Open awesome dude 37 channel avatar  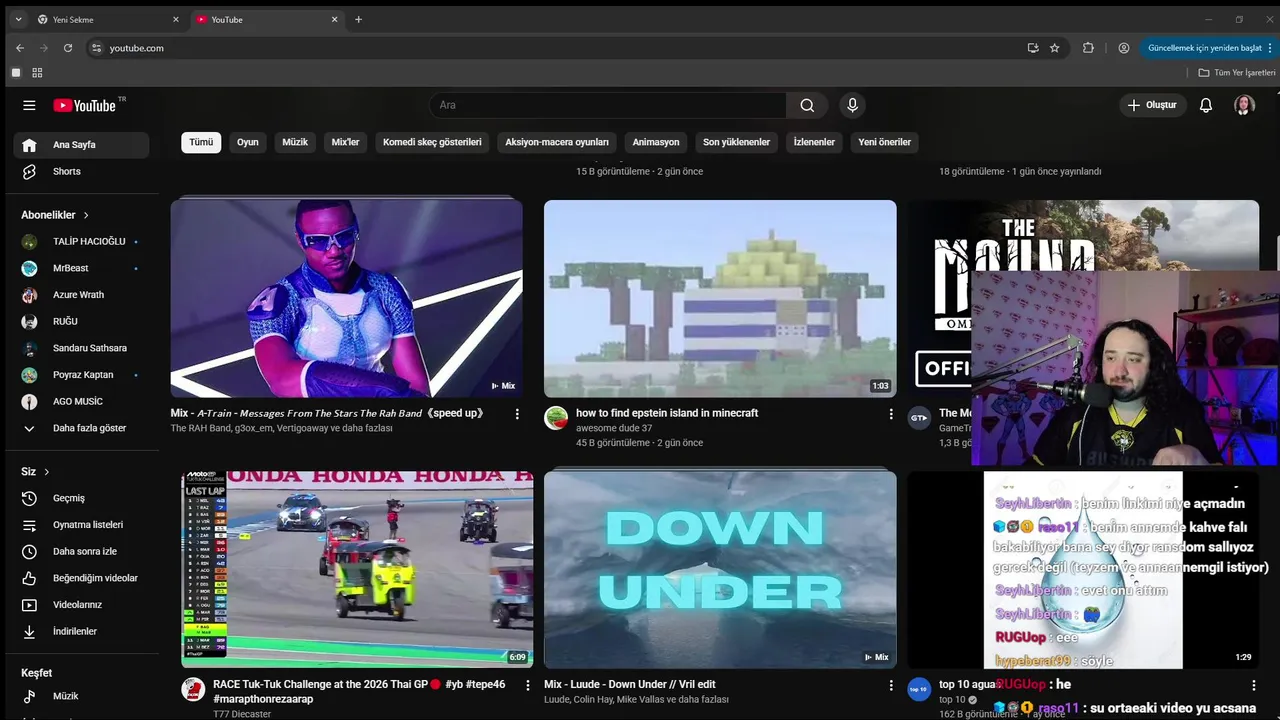pyautogui.click(x=556, y=418)
